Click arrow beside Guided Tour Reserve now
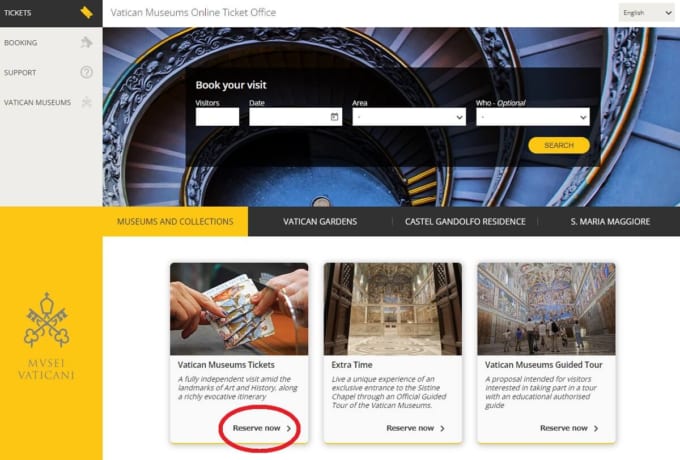The height and width of the screenshot is (460, 680). pos(596,428)
